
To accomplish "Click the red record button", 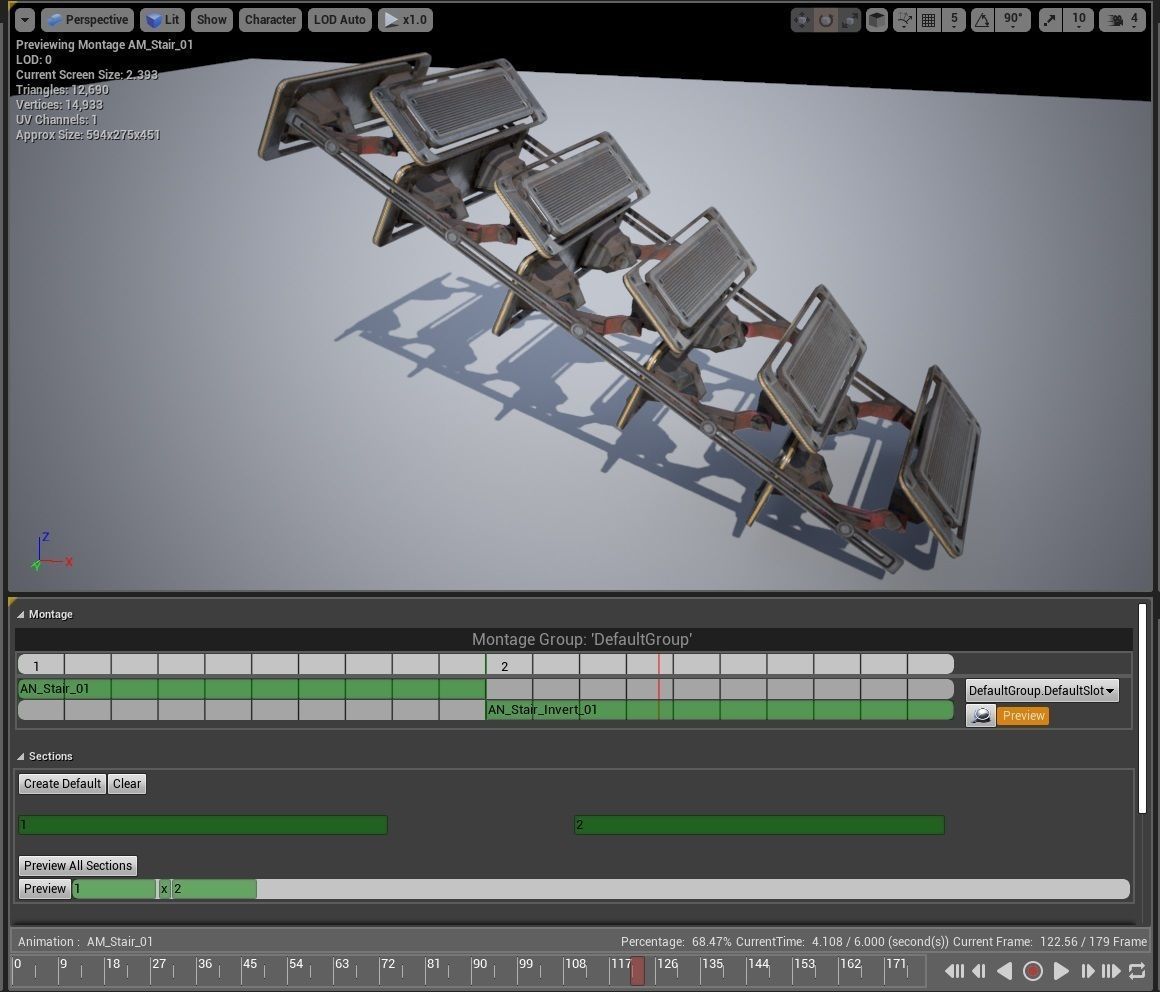I will point(1033,971).
